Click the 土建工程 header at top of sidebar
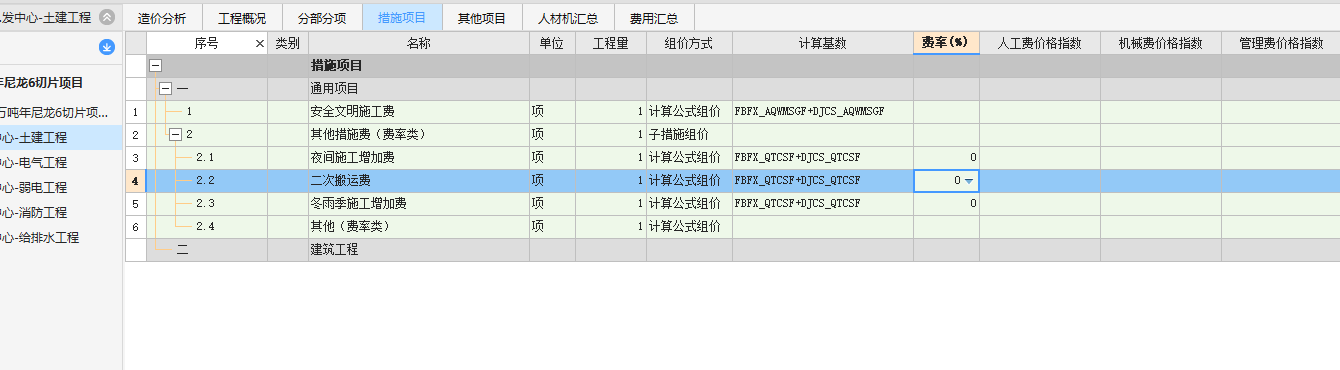Screen dimensions: 1340x370 tap(46, 18)
